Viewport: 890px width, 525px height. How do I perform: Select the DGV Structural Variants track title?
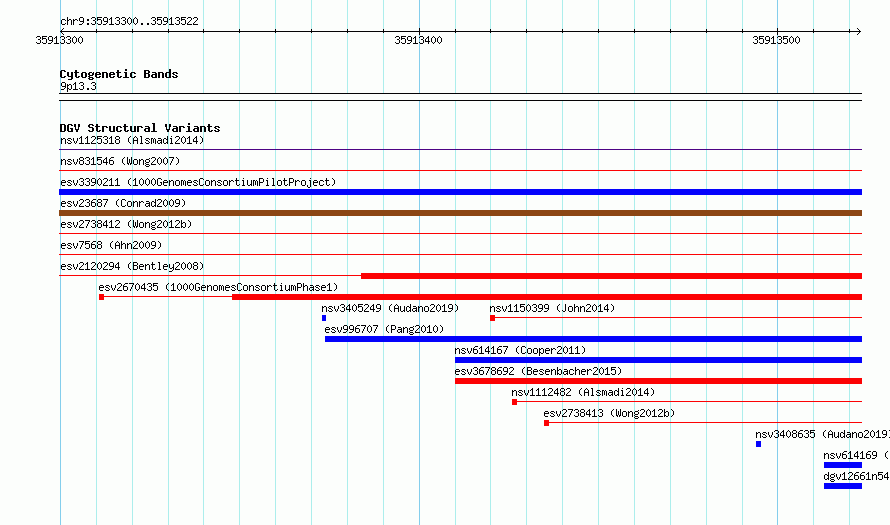point(140,128)
